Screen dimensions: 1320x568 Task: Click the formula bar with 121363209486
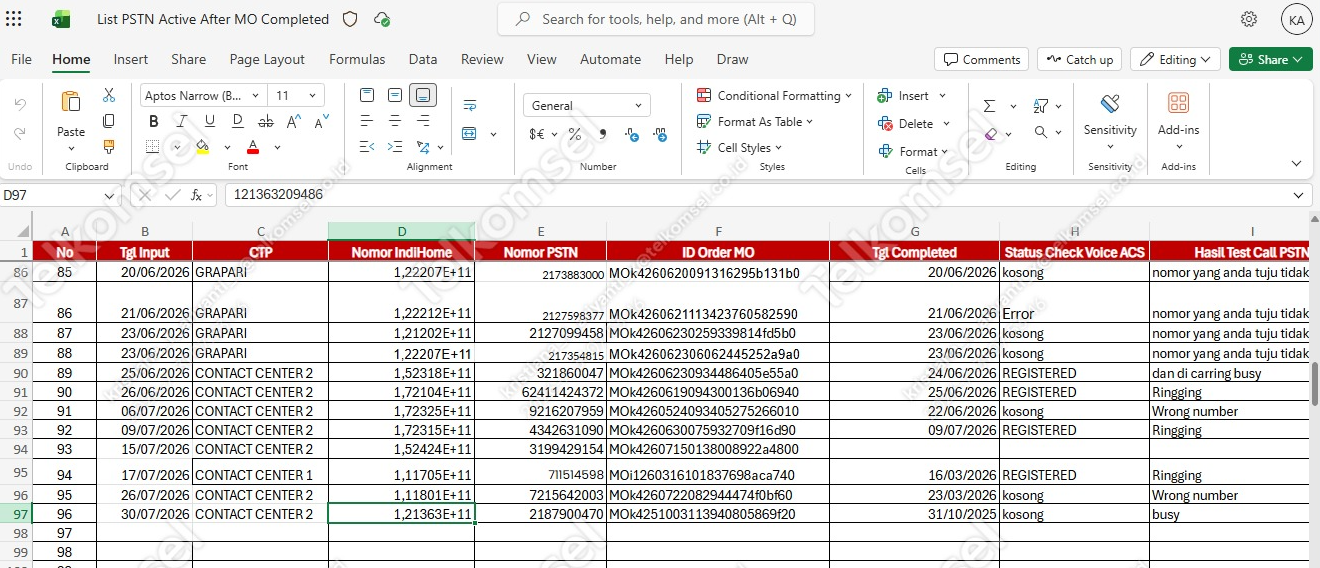point(769,195)
